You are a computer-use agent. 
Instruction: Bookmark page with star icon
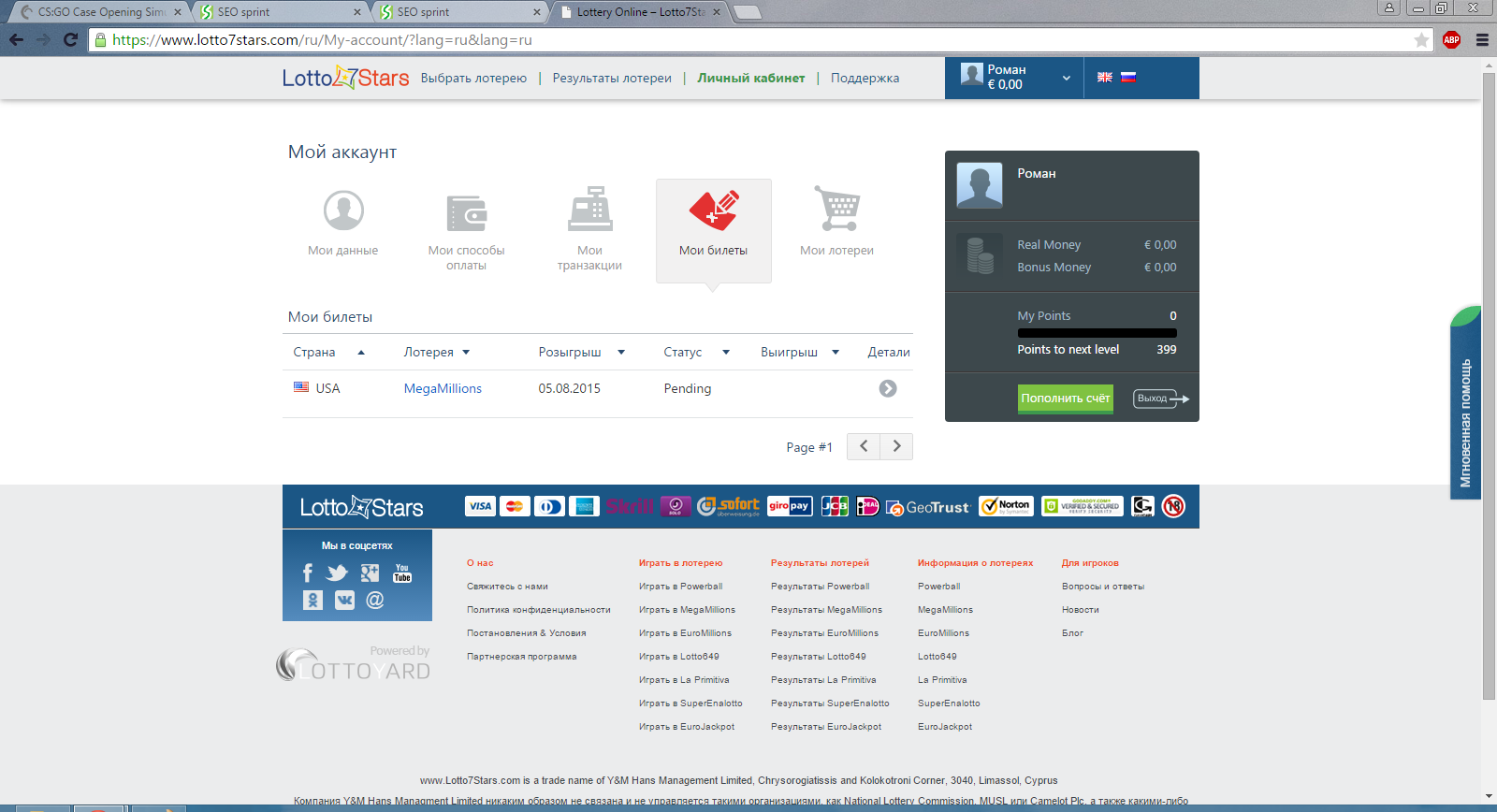coord(1421,39)
